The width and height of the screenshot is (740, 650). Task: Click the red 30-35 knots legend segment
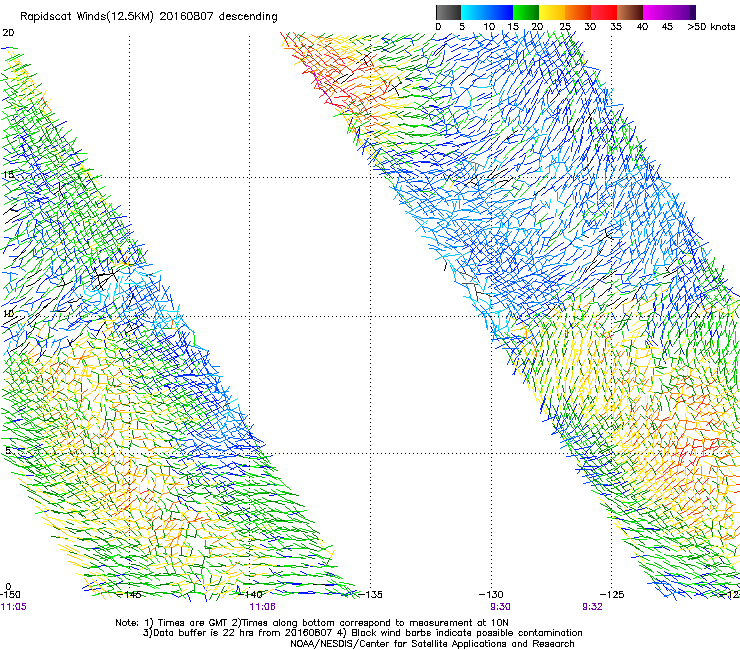(x=604, y=12)
